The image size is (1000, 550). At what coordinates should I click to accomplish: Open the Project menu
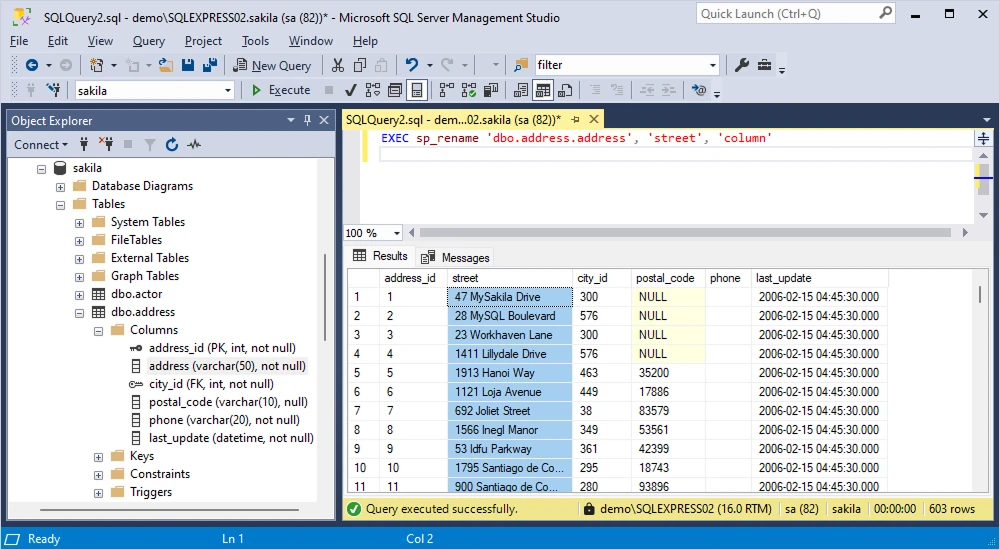point(203,41)
